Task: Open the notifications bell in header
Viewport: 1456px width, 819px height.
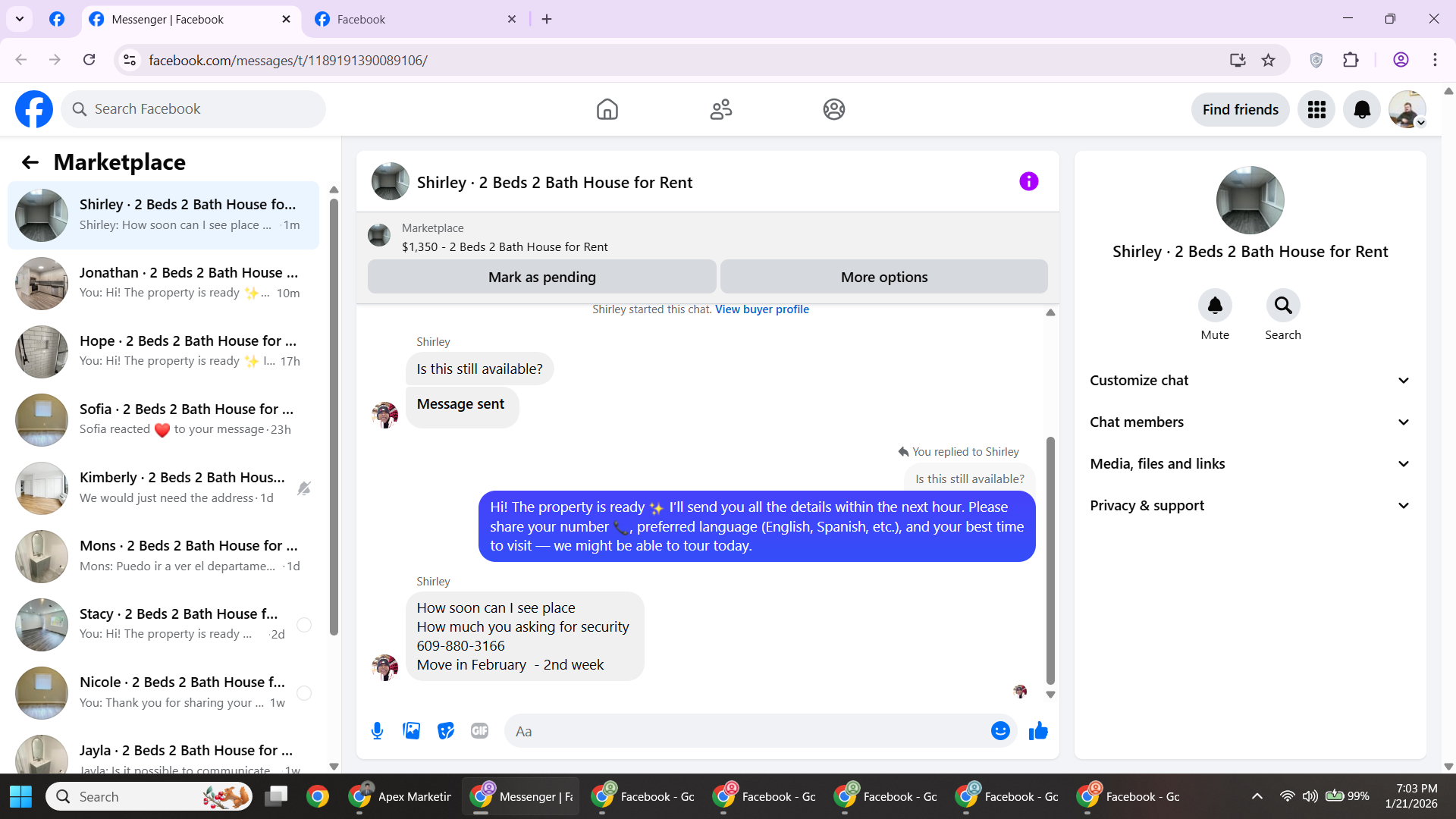Action: click(x=1362, y=110)
